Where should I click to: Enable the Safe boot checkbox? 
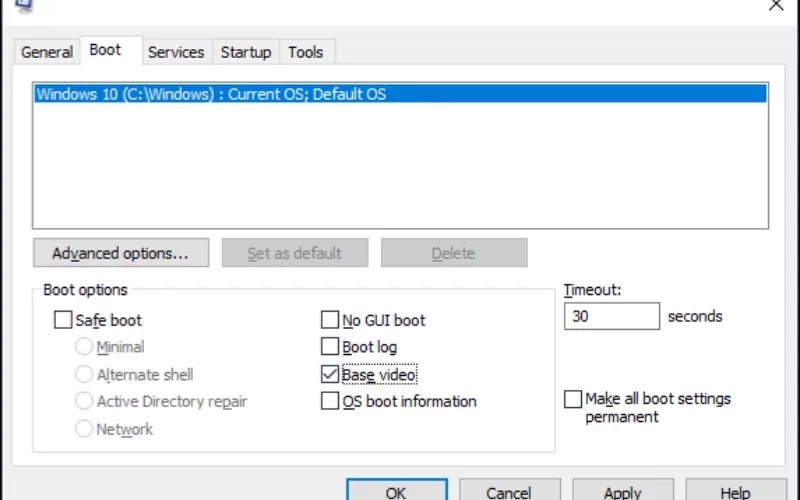point(63,320)
